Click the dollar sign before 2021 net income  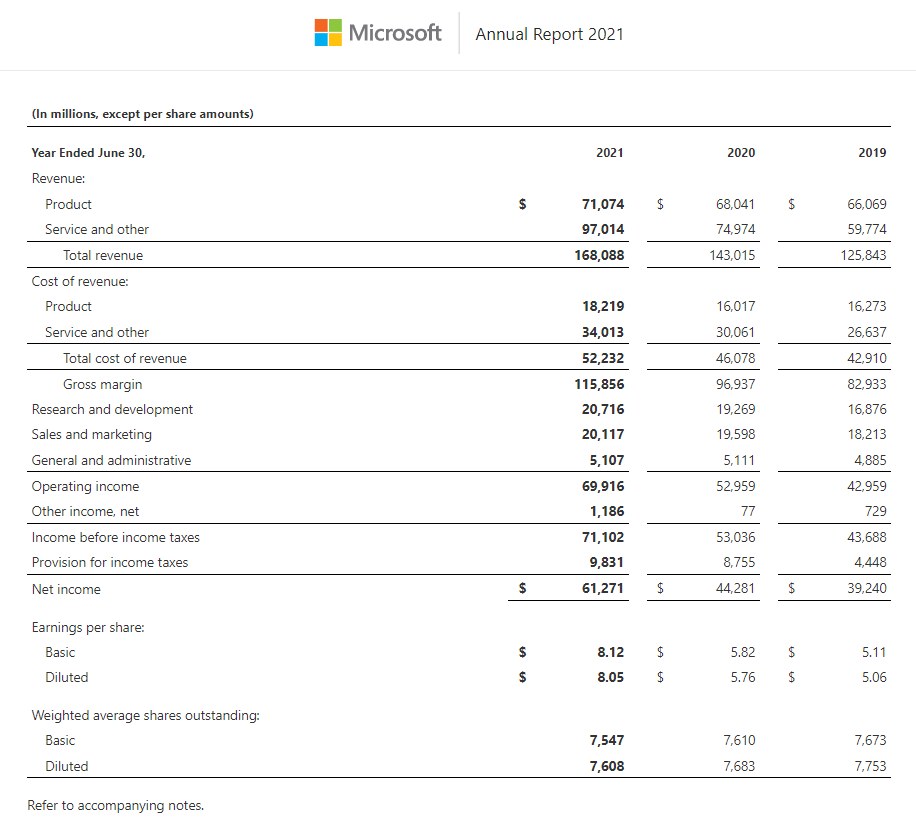coord(521,589)
